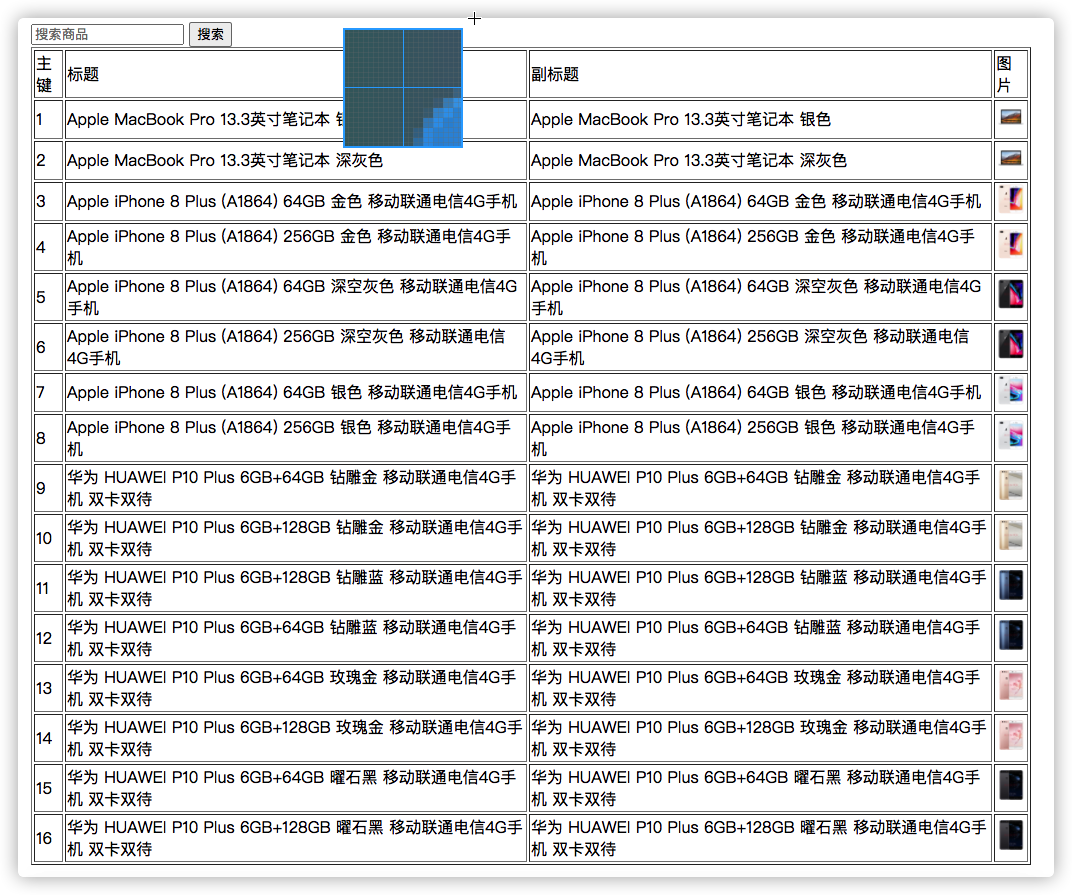Image resolution: width=1072 pixels, height=895 pixels.
Task: Click the silver iPhone 8 Plus 64GB image in row 7
Action: pyautogui.click(x=1010, y=391)
